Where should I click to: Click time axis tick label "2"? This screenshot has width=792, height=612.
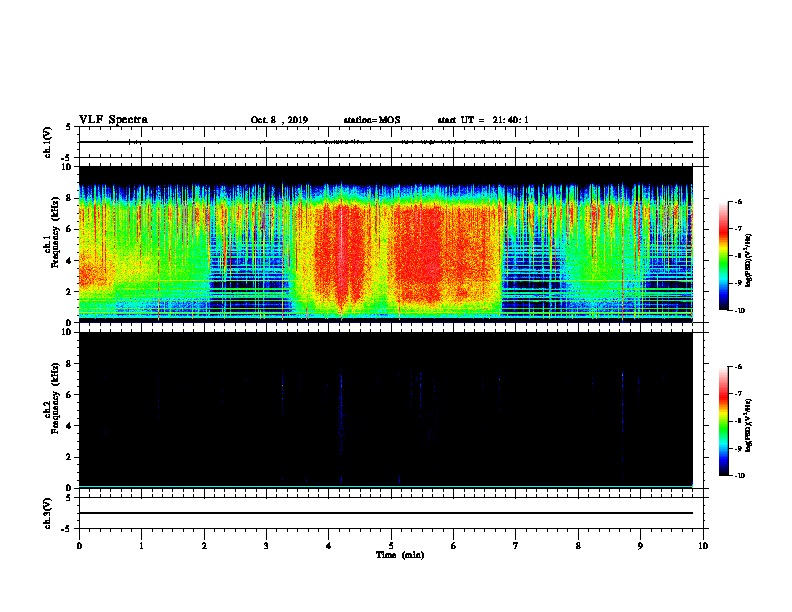[x=204, y=546]
